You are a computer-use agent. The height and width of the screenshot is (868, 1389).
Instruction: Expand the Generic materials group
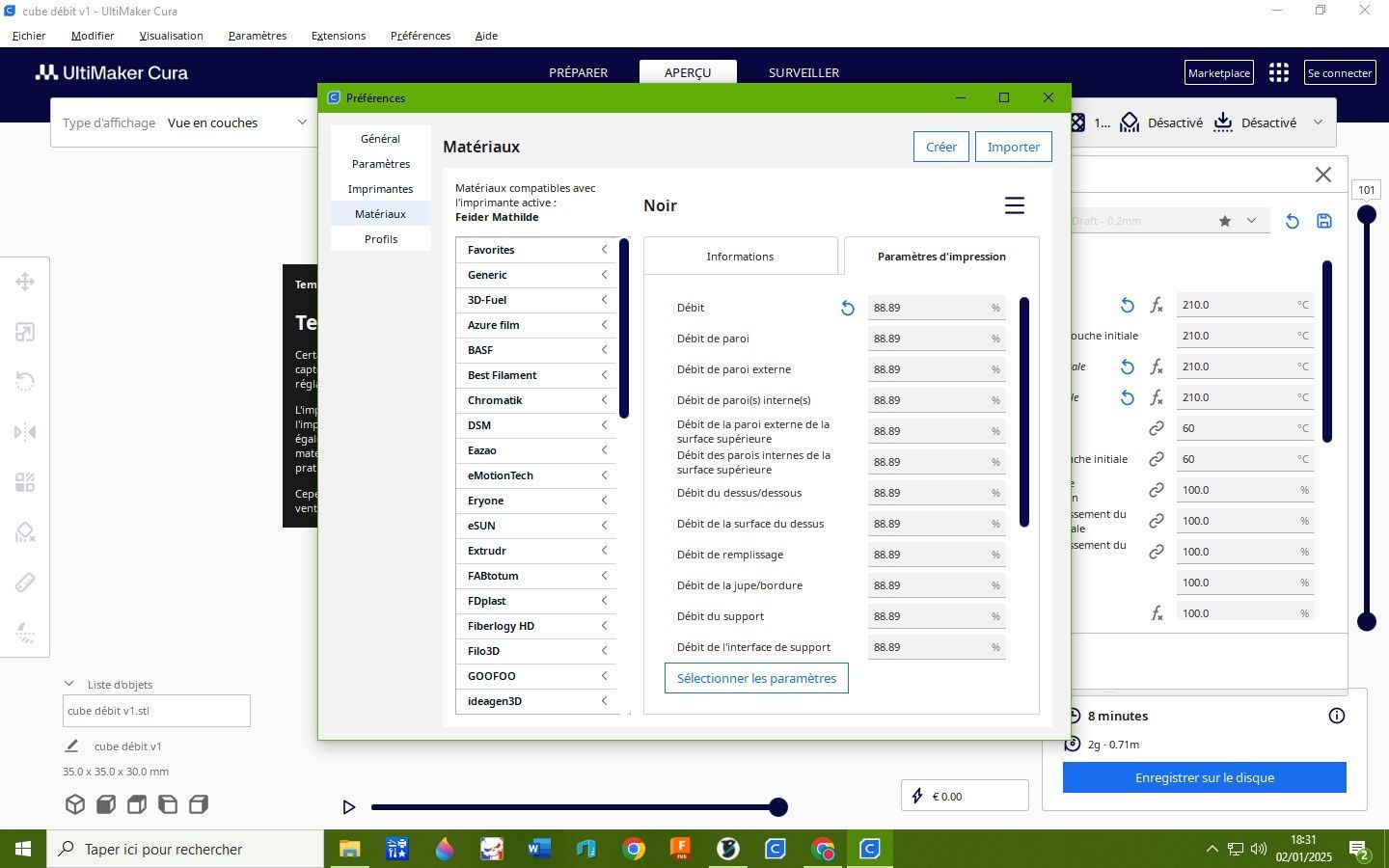tap(535, 275)
